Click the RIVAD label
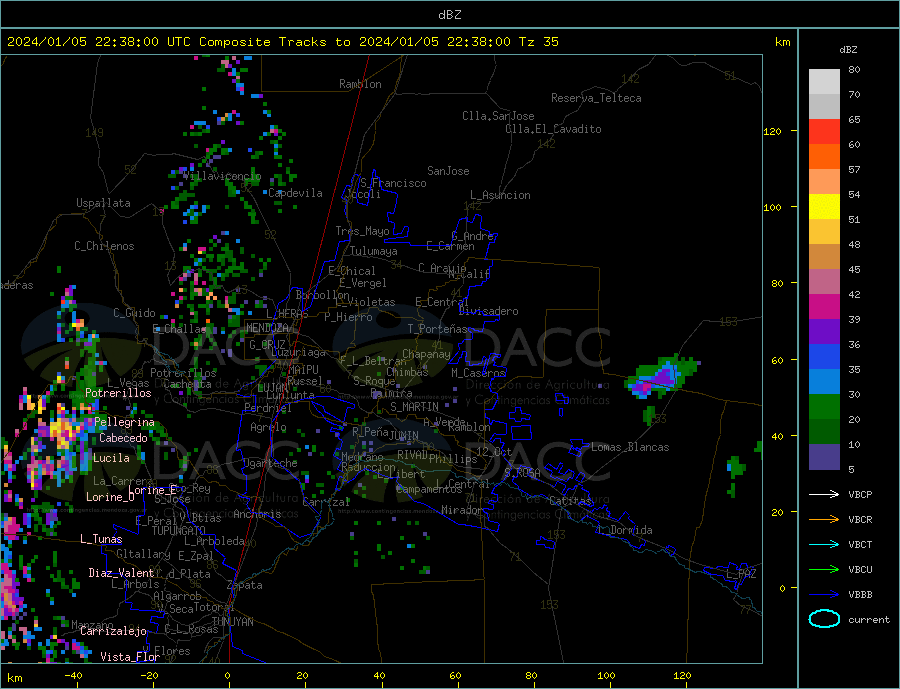The width and height of the screenshot is (900, 689). pos(413,455)
